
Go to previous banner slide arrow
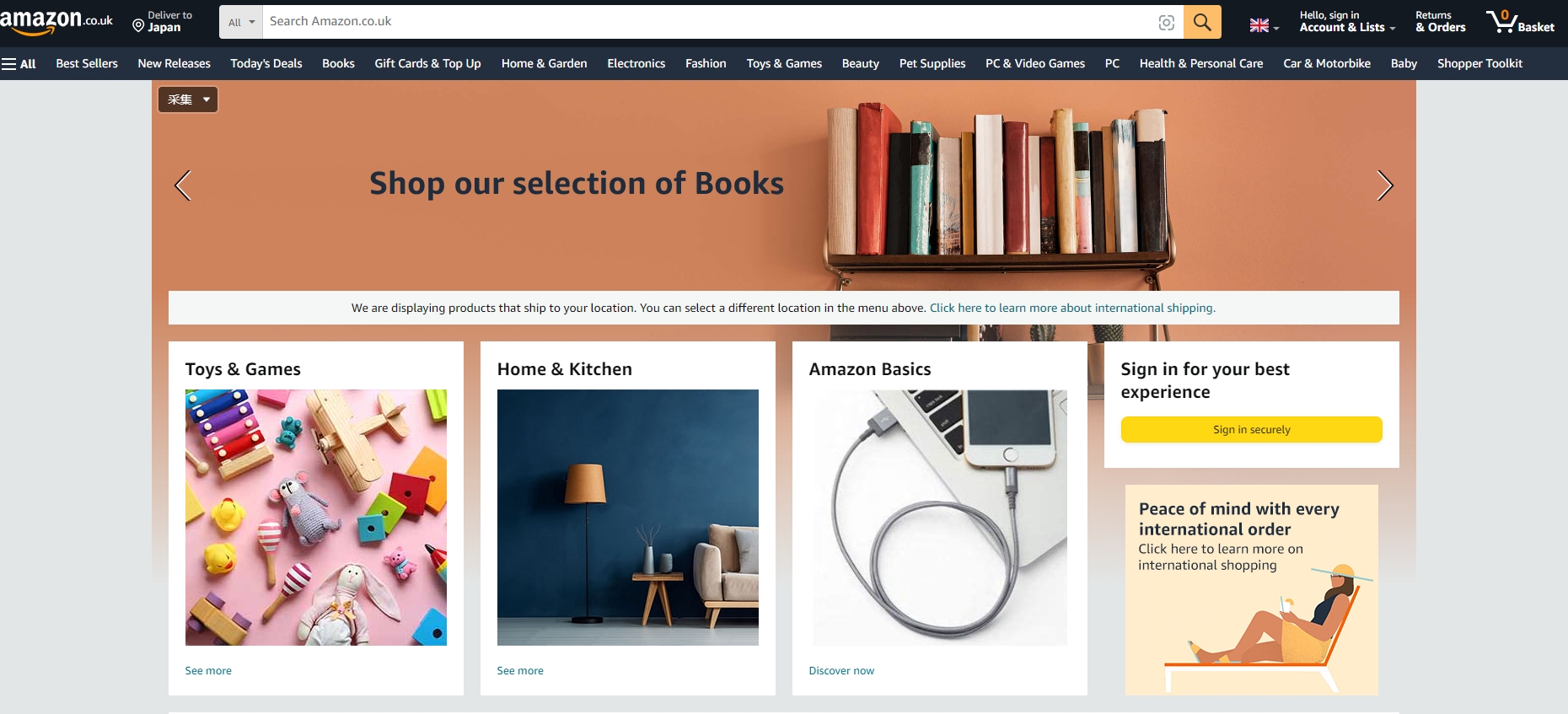(183, 185)
